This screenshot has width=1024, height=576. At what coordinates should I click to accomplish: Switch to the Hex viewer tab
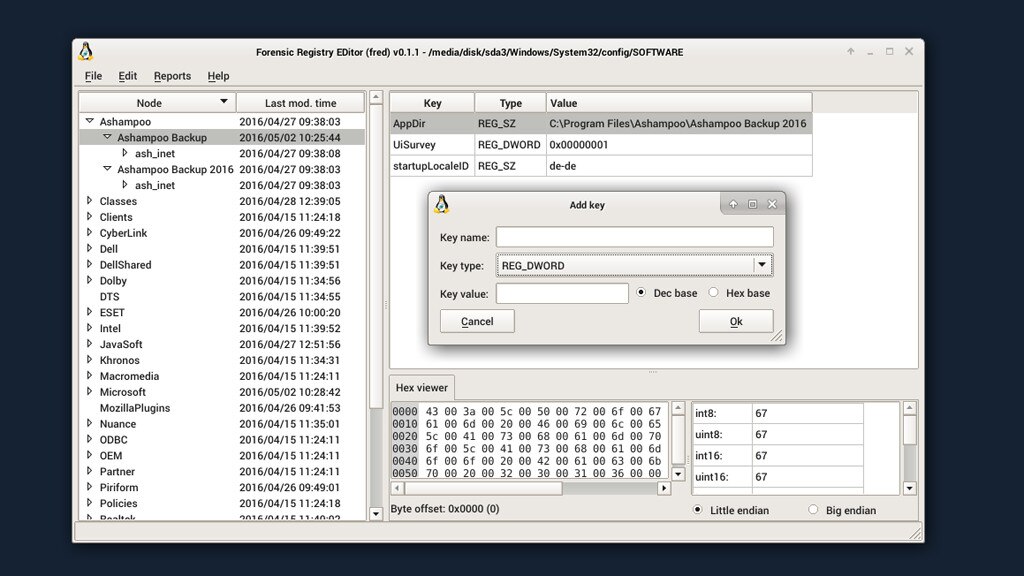tap(421, 388)
